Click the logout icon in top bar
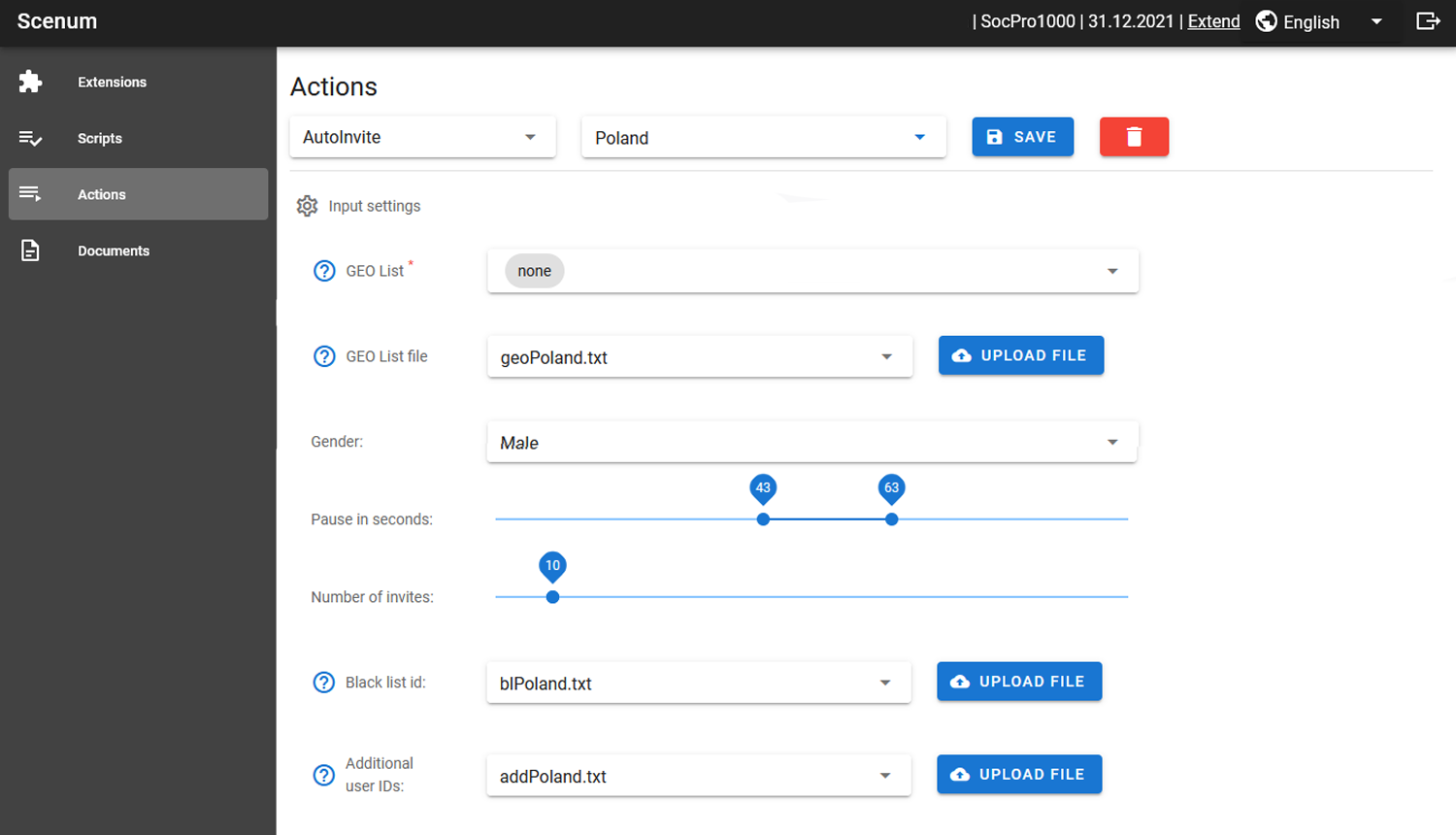 (1428, 21)
